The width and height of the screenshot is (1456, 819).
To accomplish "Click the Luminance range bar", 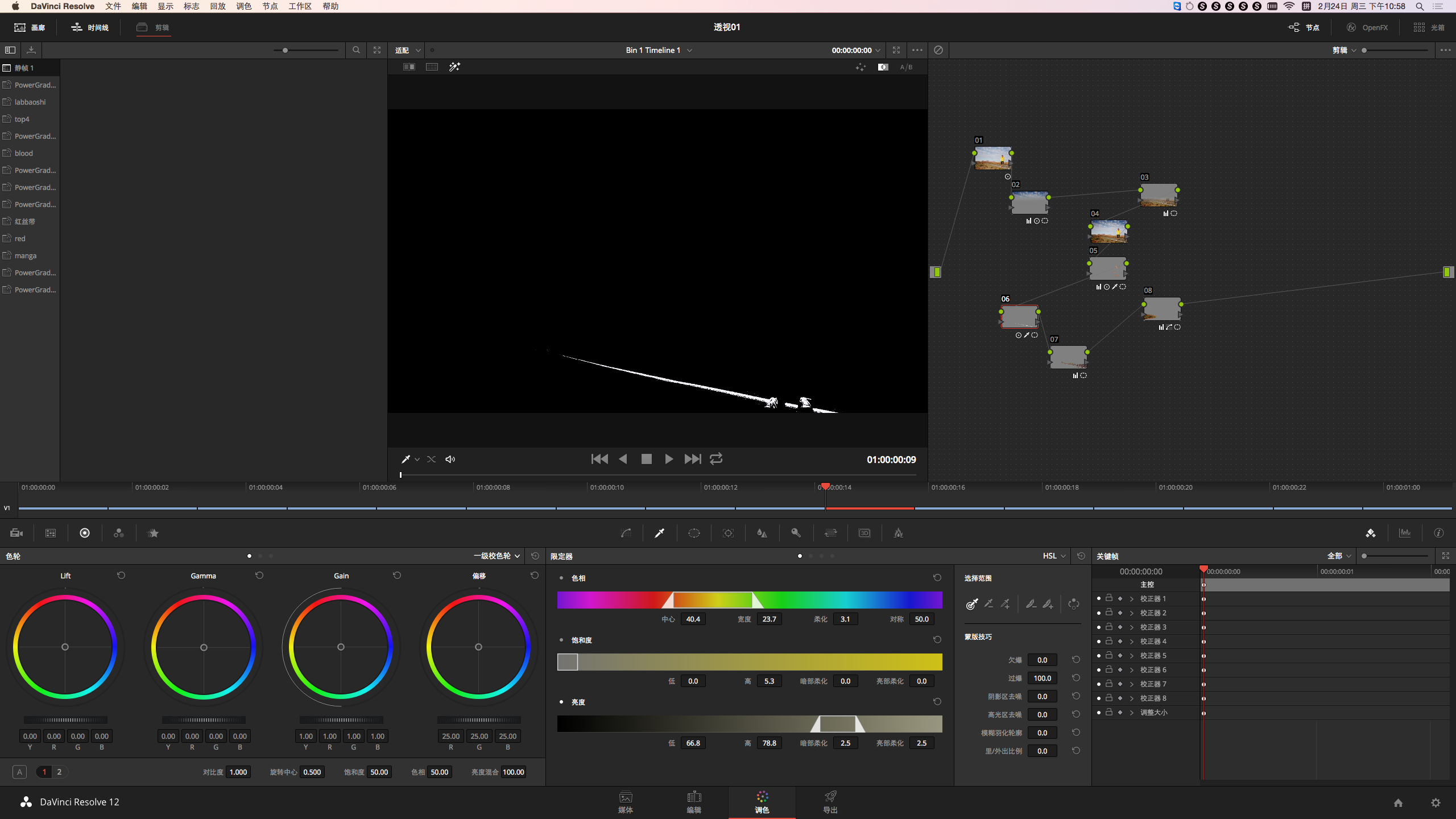I will pos(750,724).
